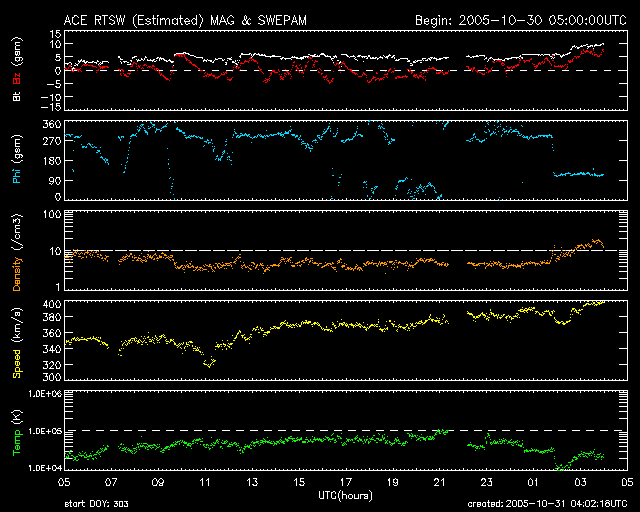Click the '-15' tick on Bt Bz axis
The height and width of the screenshot is (512, 640).
pos(51,107)
